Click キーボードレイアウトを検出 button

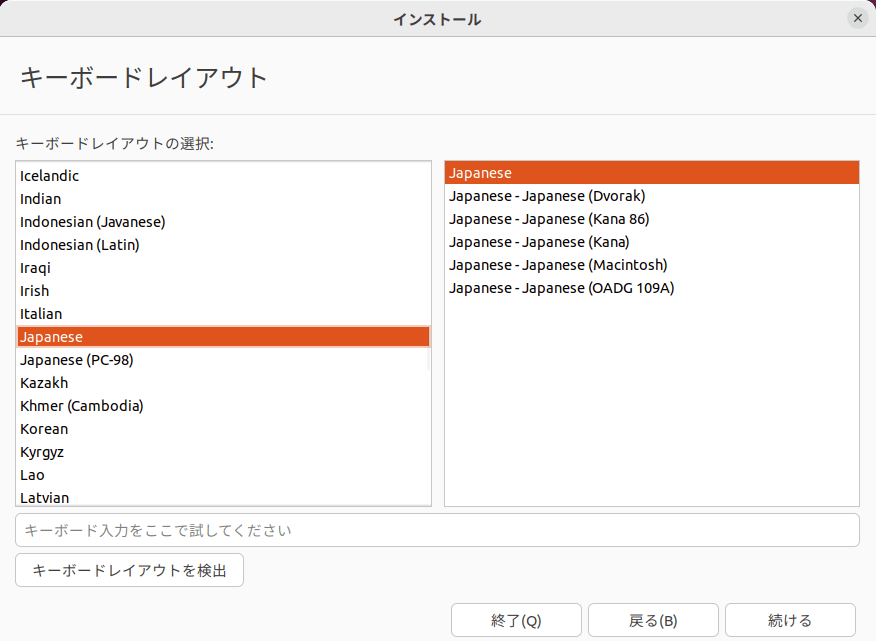coord(130,570)
